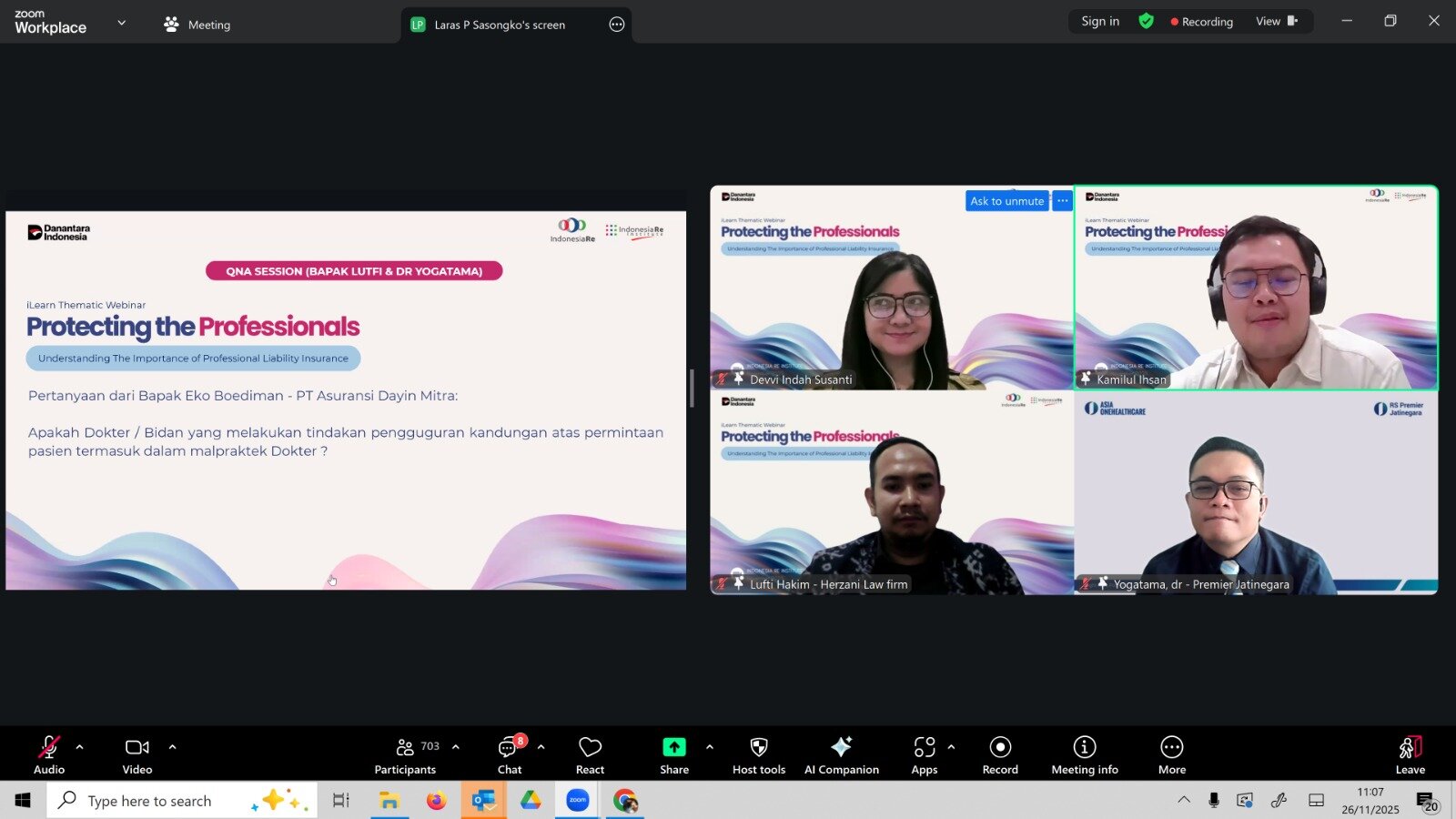This screenshot has width=1456, height=819.
Task: Open the View layout dropdown
Action: [1276, 22]
